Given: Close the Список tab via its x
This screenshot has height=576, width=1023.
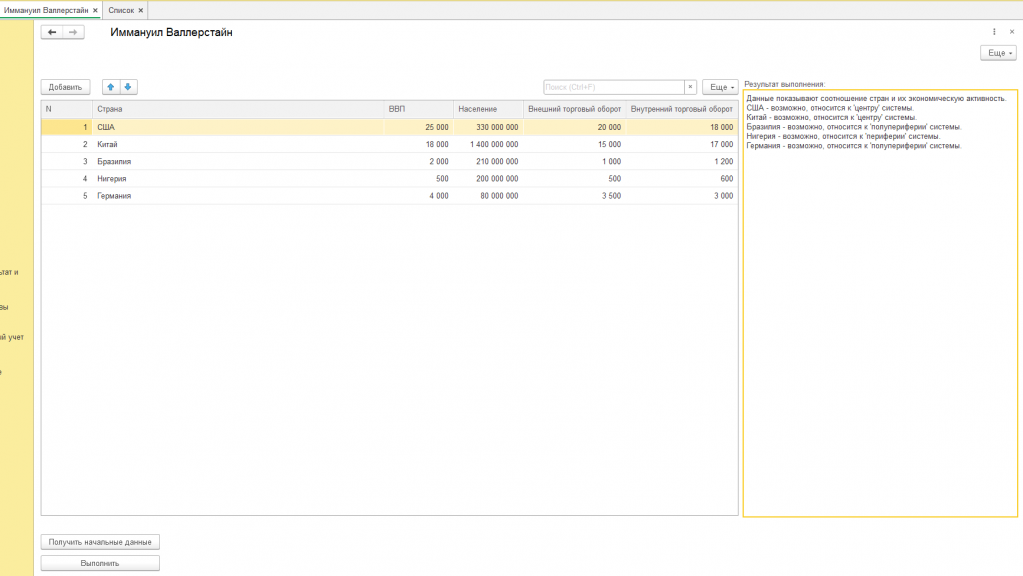Looking at the screenshot, I should 140,10.
